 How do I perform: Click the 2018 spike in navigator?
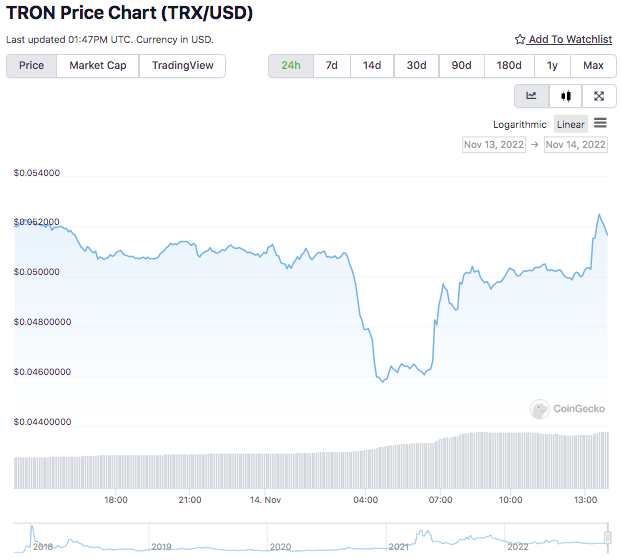[32, 528]
